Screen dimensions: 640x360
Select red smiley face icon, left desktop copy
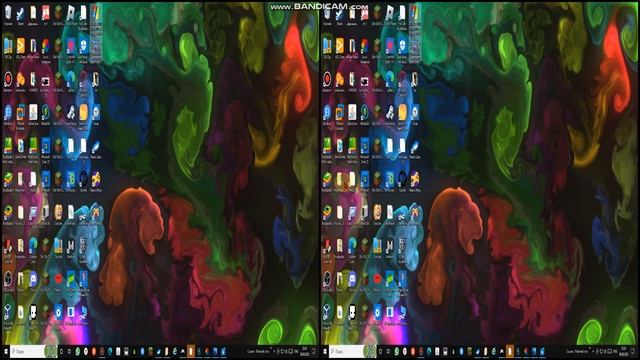click(x=58, y=279)
